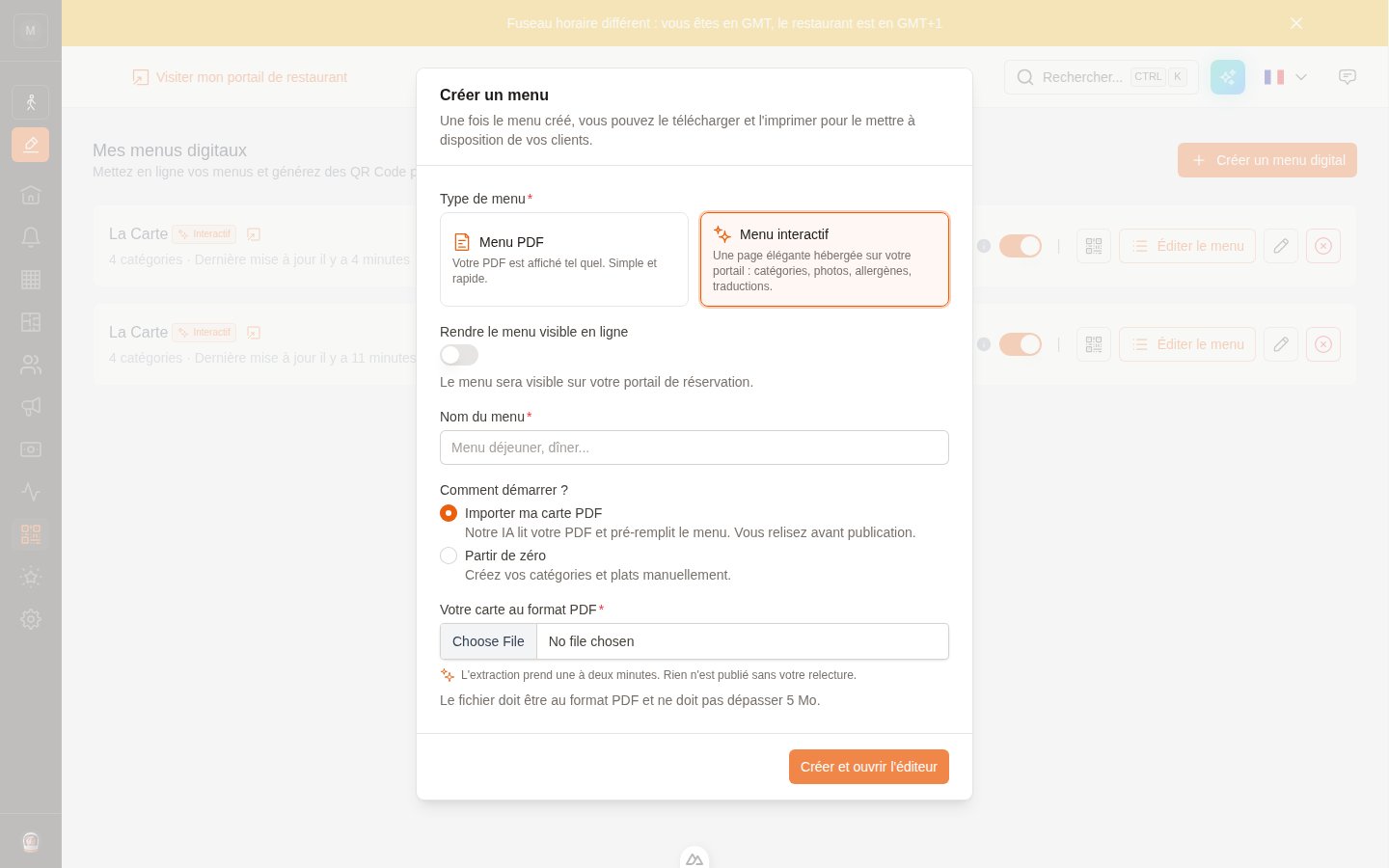Show QR code for menu updated 4 minutes ago
This screenshot has width=1389, height=868.
[x=1094, y=246]
